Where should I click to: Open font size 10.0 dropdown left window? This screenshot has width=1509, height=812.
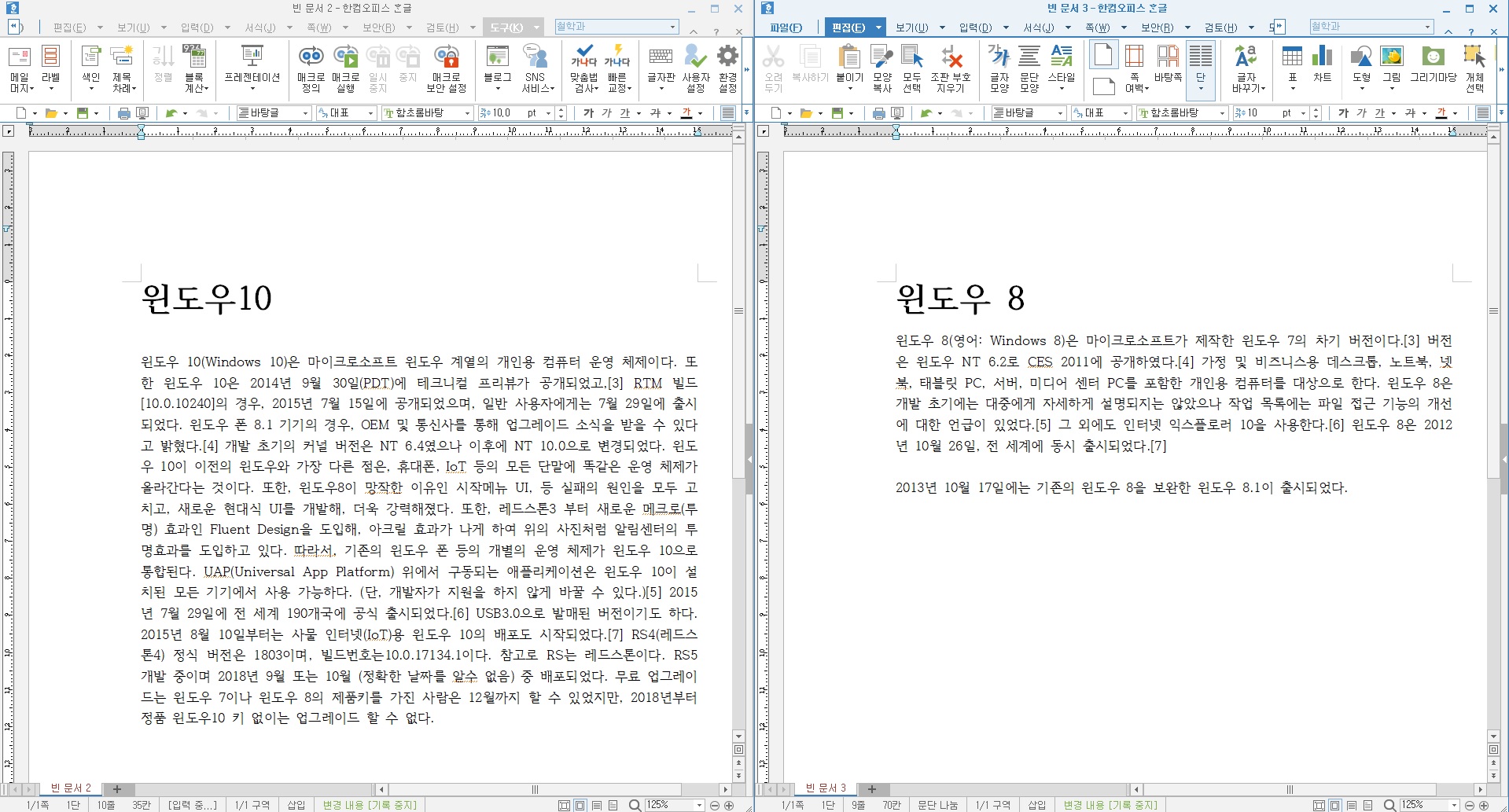(549, 113)
